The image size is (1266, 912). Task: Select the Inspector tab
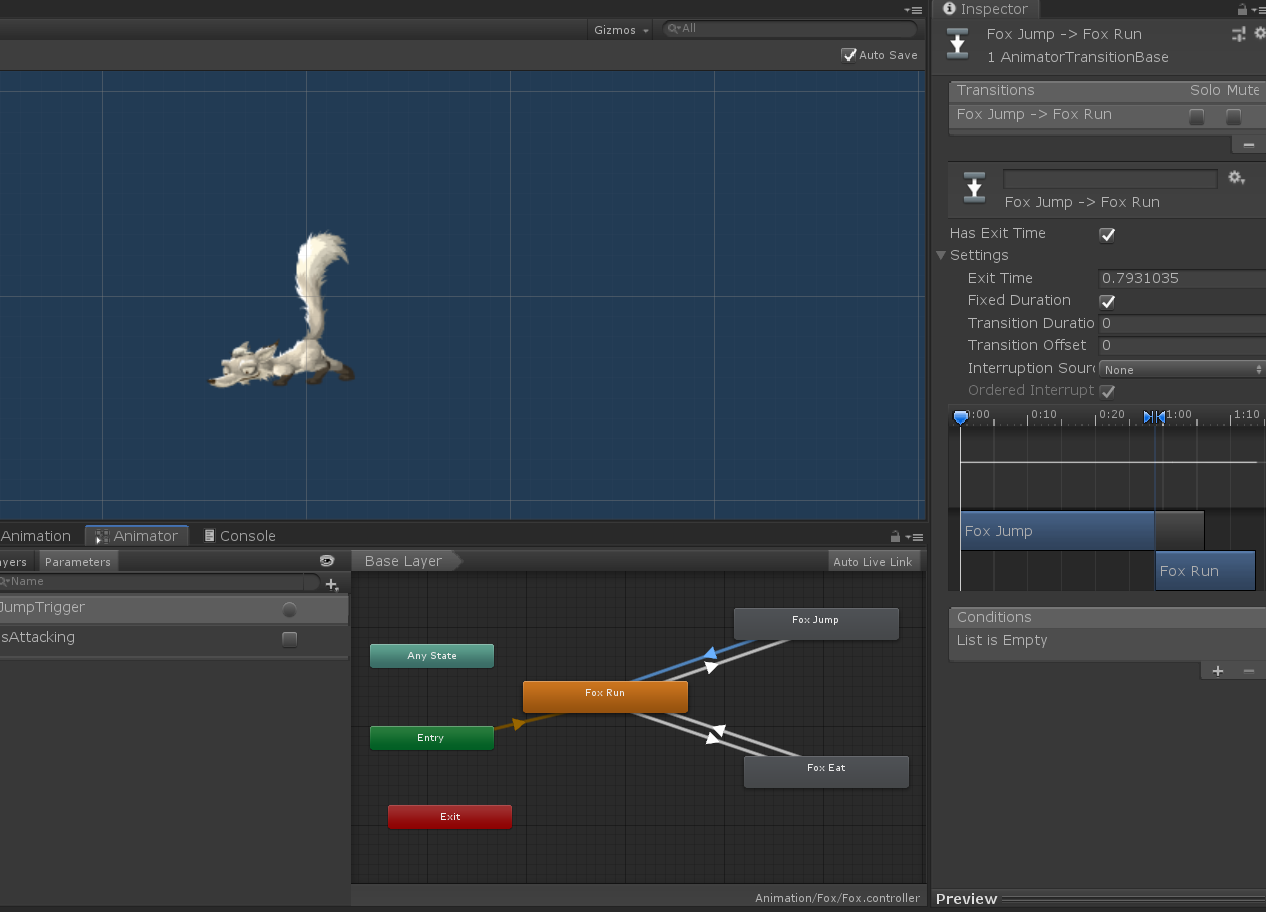[986, 9]
